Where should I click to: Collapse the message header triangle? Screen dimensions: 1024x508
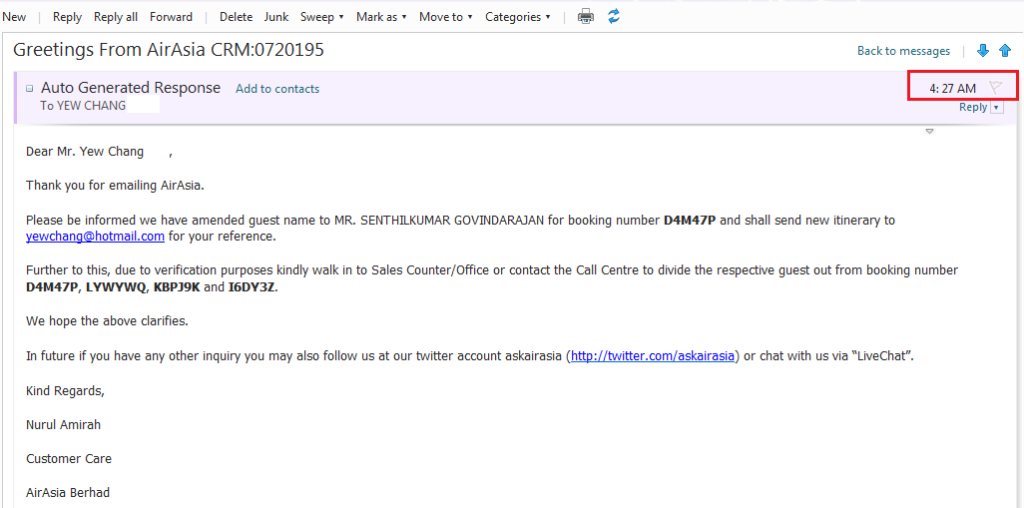(929, 131)
